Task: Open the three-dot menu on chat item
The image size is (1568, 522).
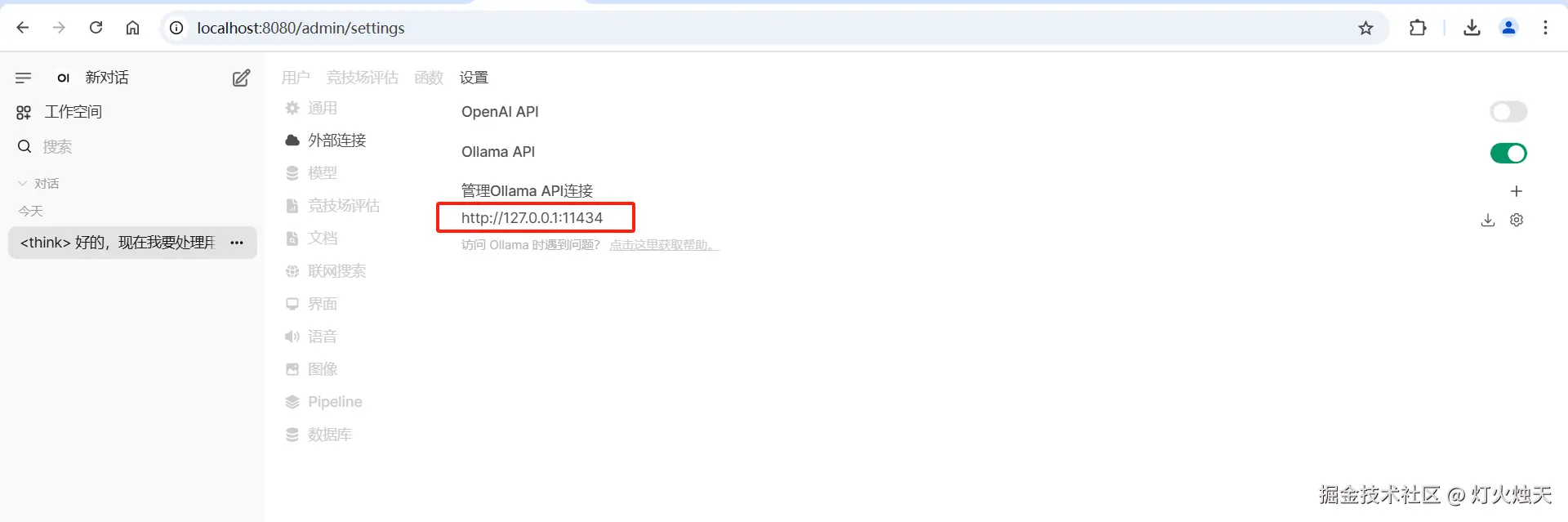Action: click(237, 243)
